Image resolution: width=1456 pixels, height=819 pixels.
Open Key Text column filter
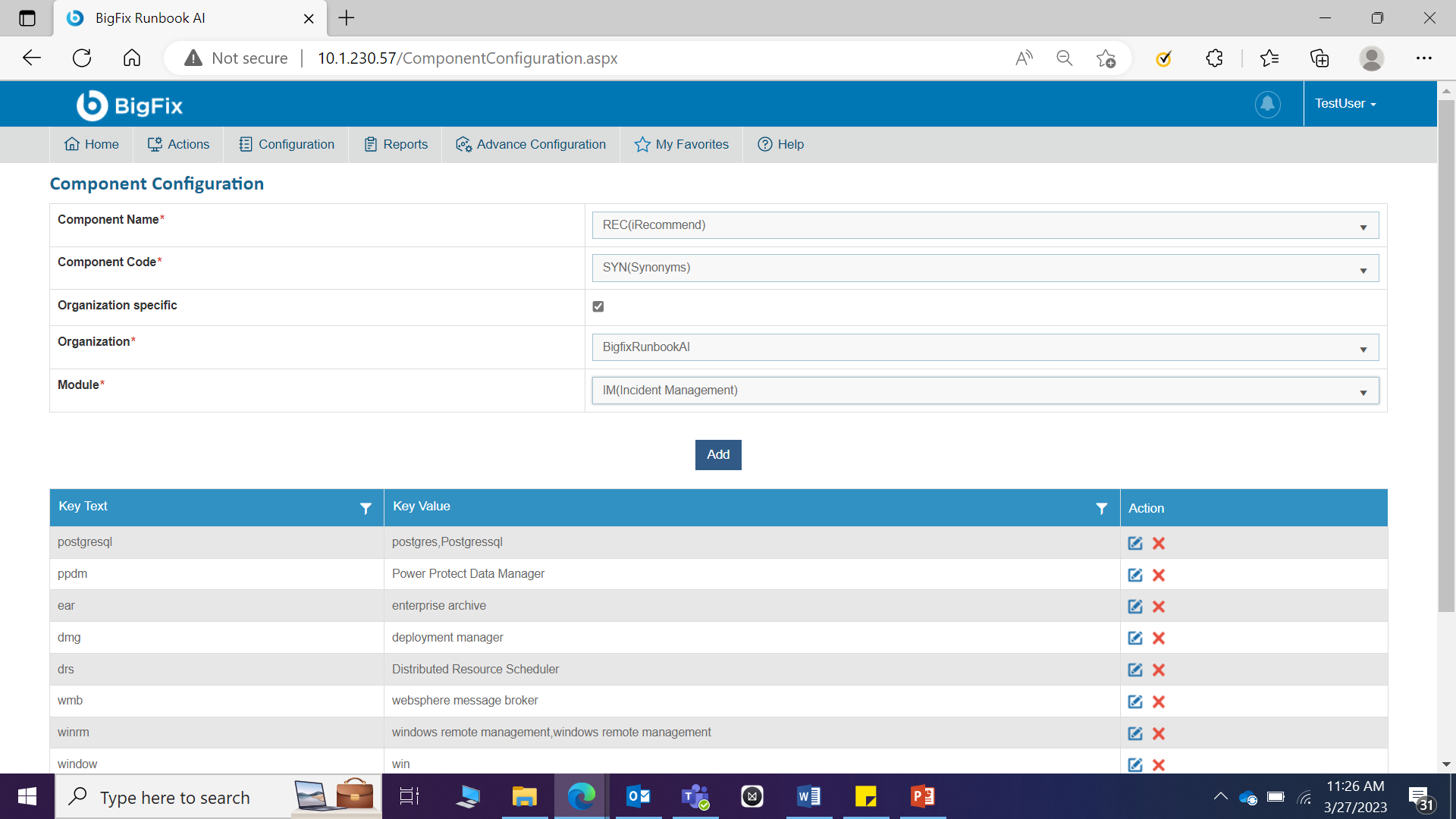click(x=366, y=508)
